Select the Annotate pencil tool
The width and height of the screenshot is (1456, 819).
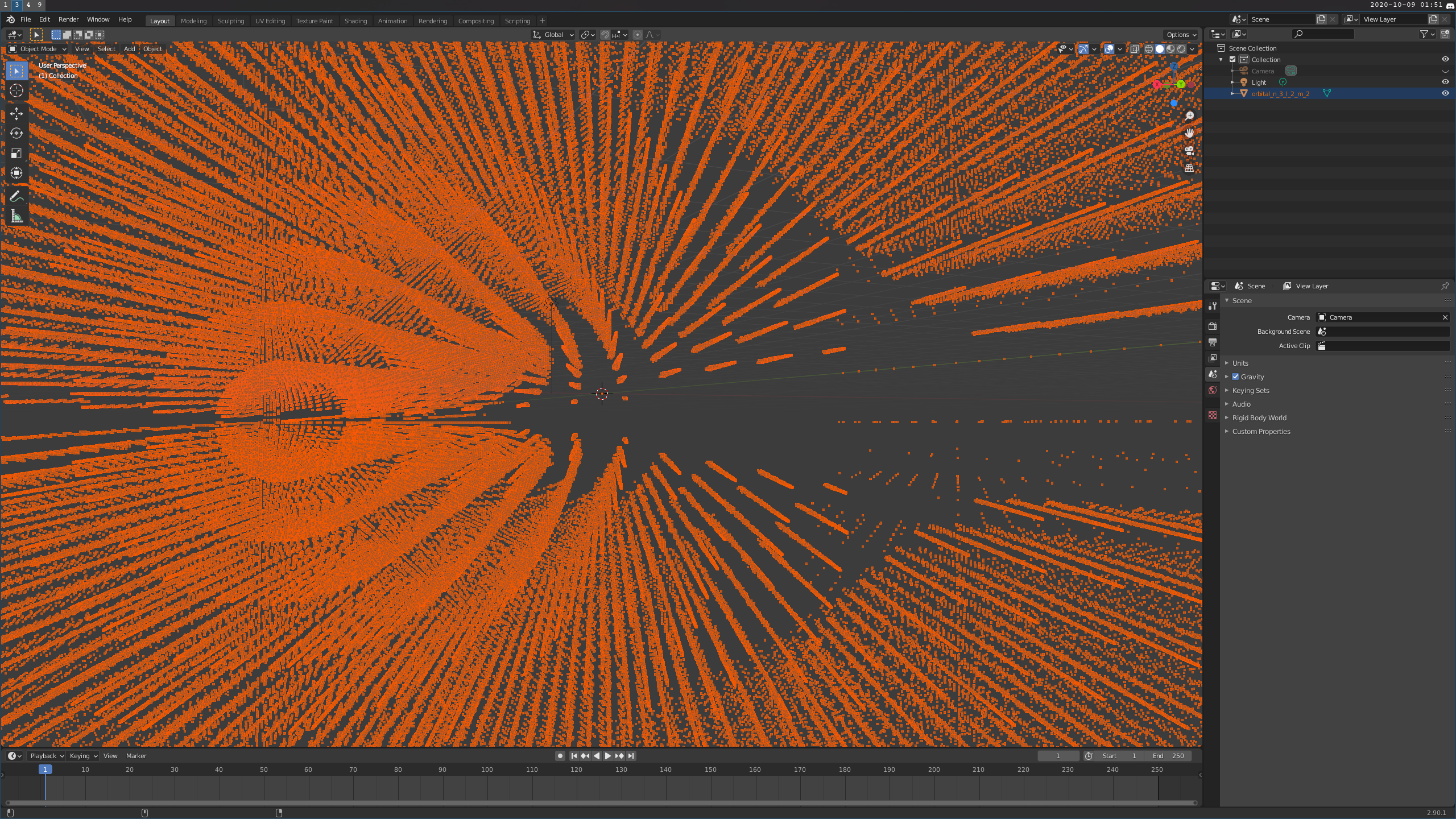coord(16,196)
